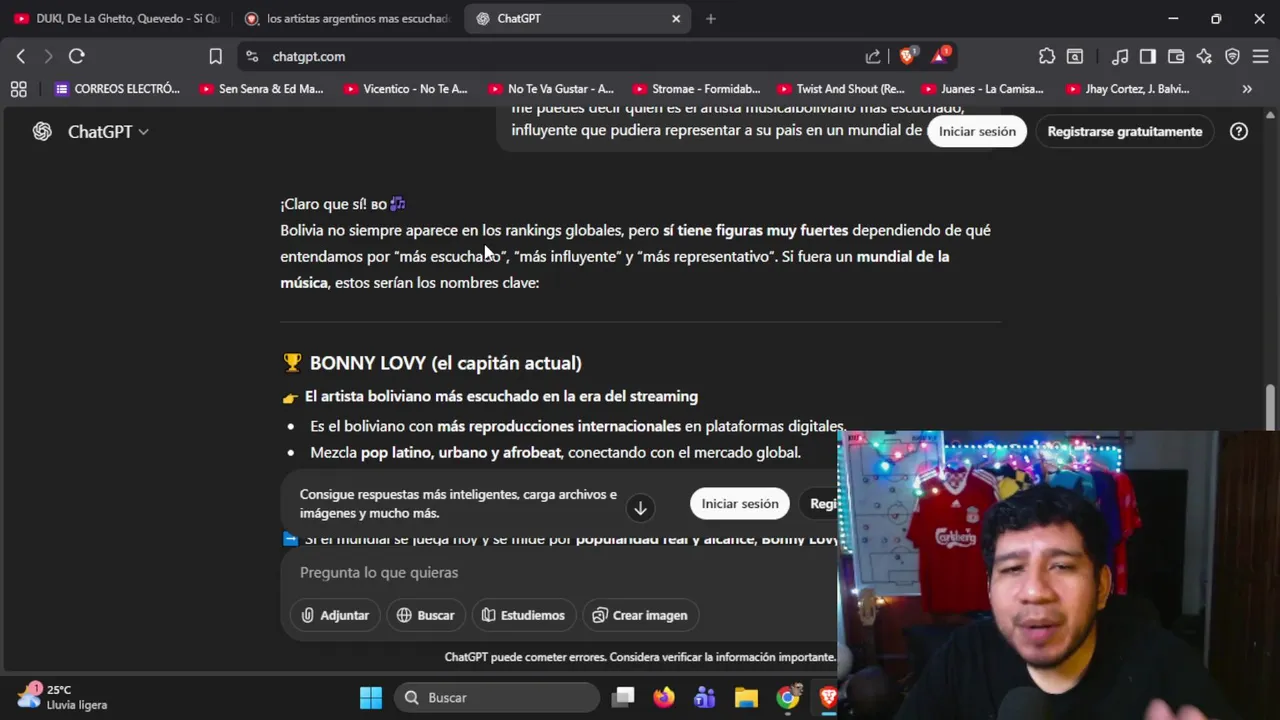Open the apps grid in bookmarks bar
Screen dimensions: 1280x720
click(18, 89)
